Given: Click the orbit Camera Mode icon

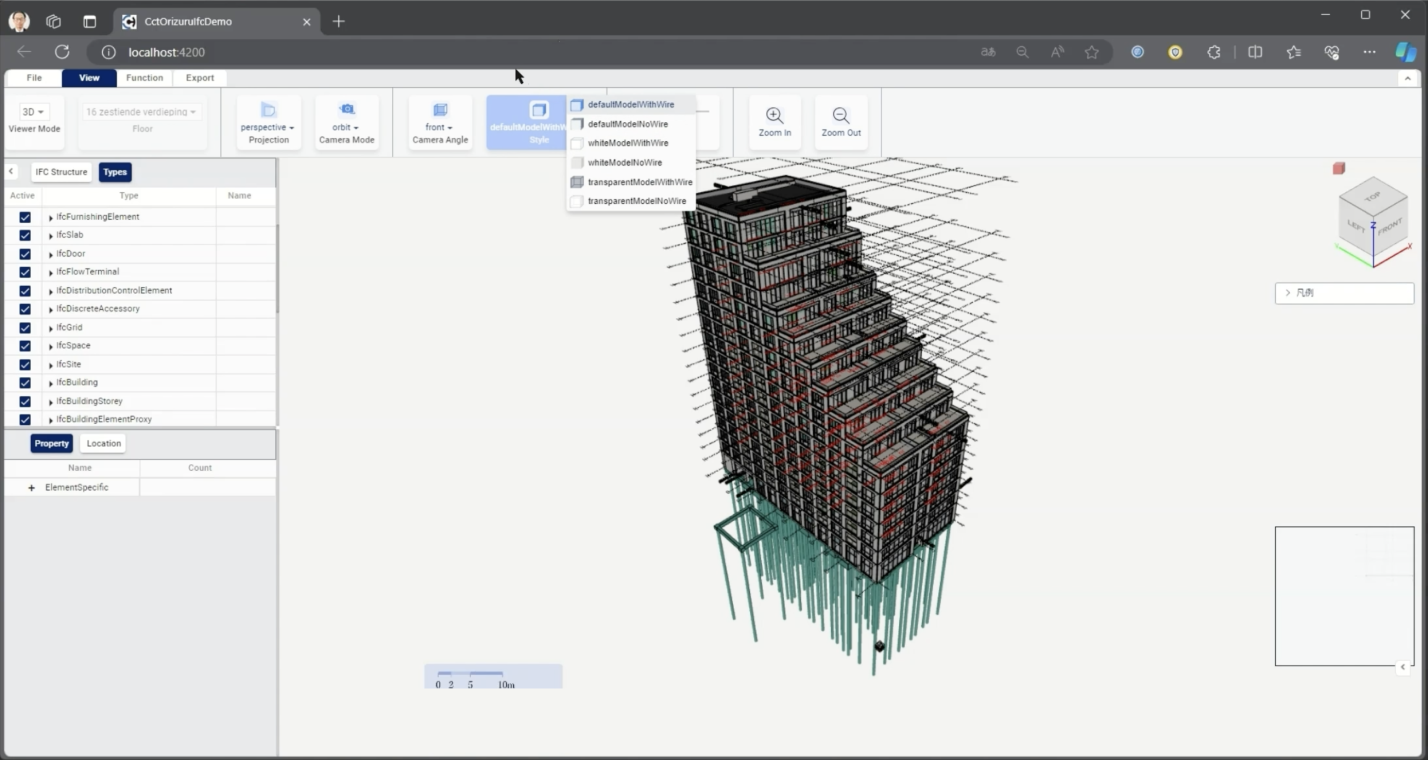Looking at the screenshot, I should pyautogui.click(x=347, y=109).
